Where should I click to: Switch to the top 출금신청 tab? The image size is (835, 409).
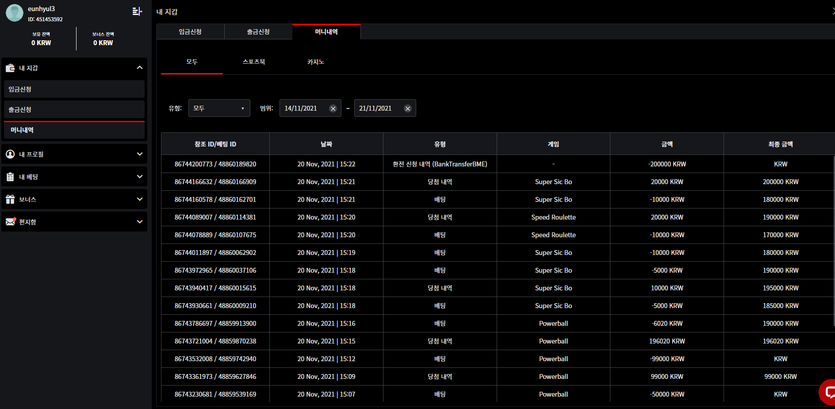click(x=258, y=31)
